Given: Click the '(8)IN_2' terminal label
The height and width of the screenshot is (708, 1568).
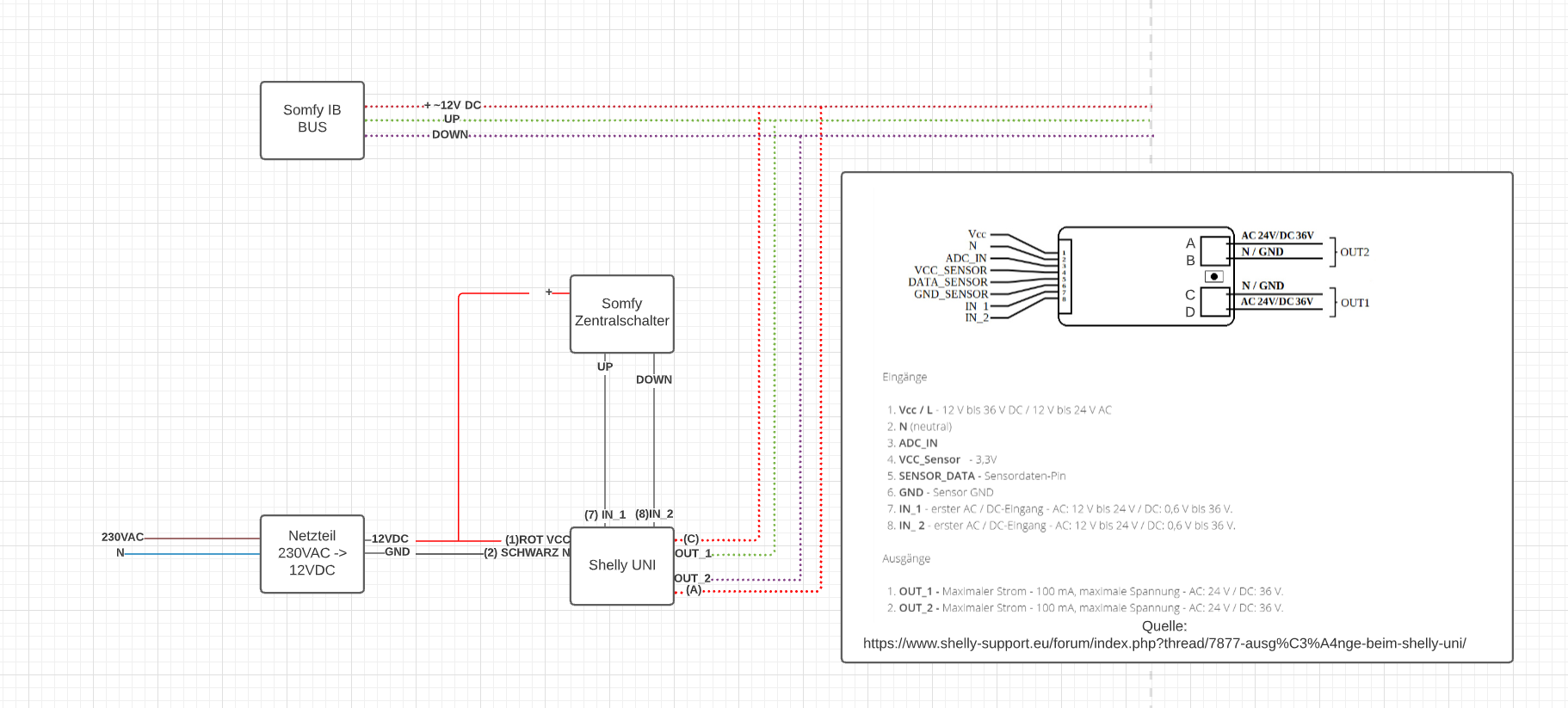Looking at the screenshot, I should click(654, 514).
